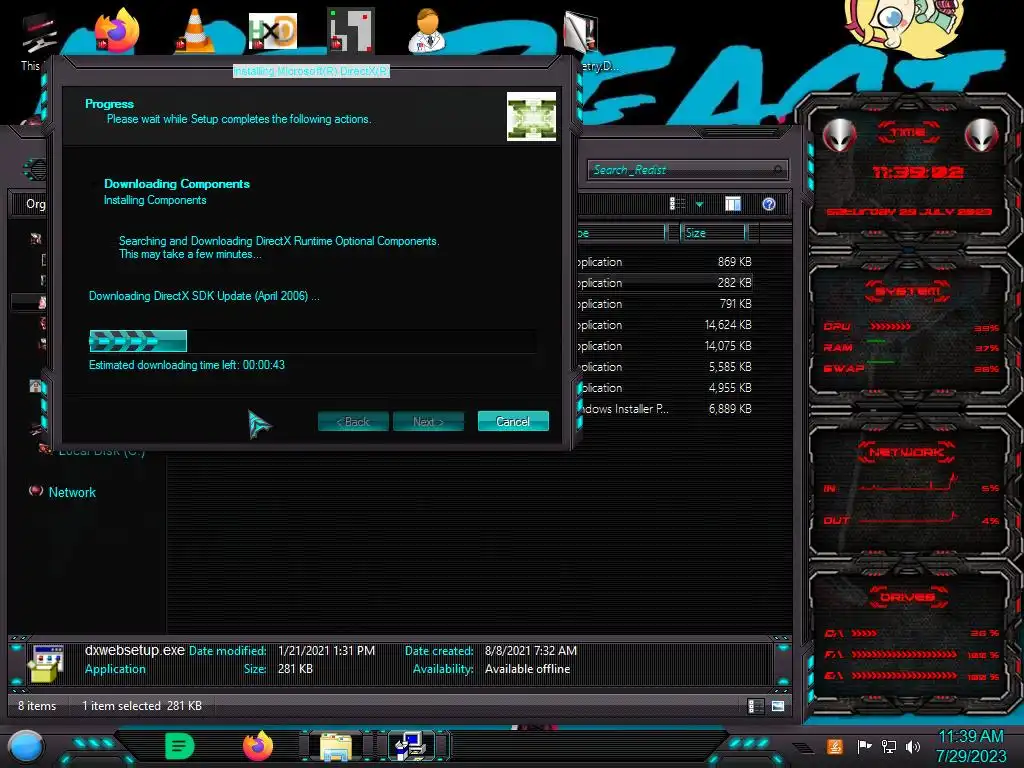Select Network in the Explorer navigation pane
The height and width of the screenshot is (768, 1024).
point(72,492)
